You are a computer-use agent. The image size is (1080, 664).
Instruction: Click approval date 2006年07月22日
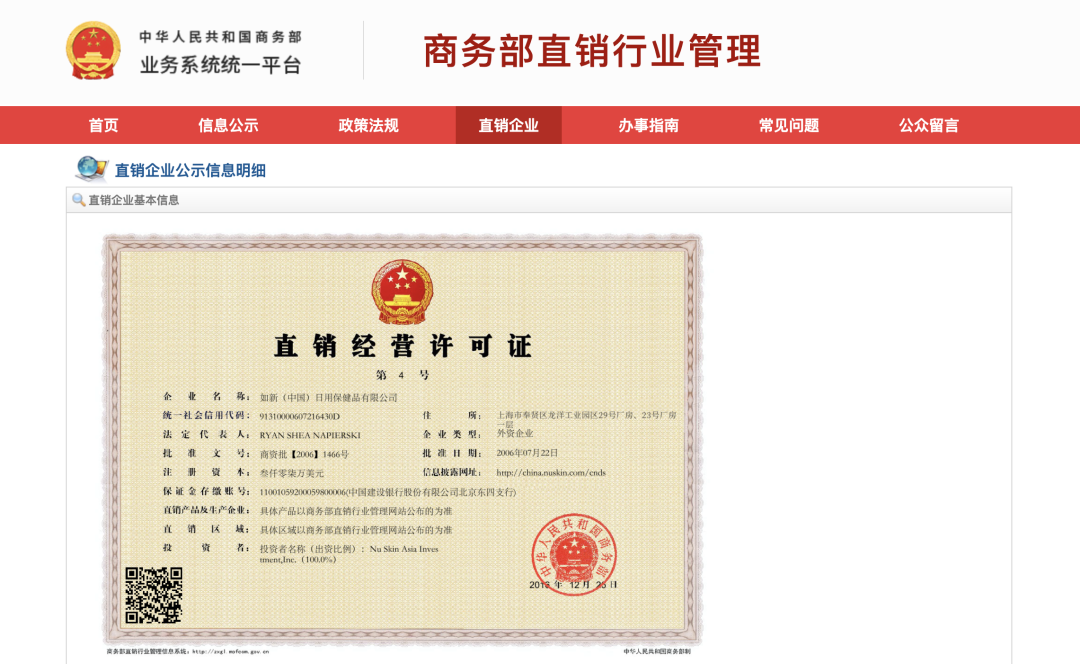coord(527,453)
